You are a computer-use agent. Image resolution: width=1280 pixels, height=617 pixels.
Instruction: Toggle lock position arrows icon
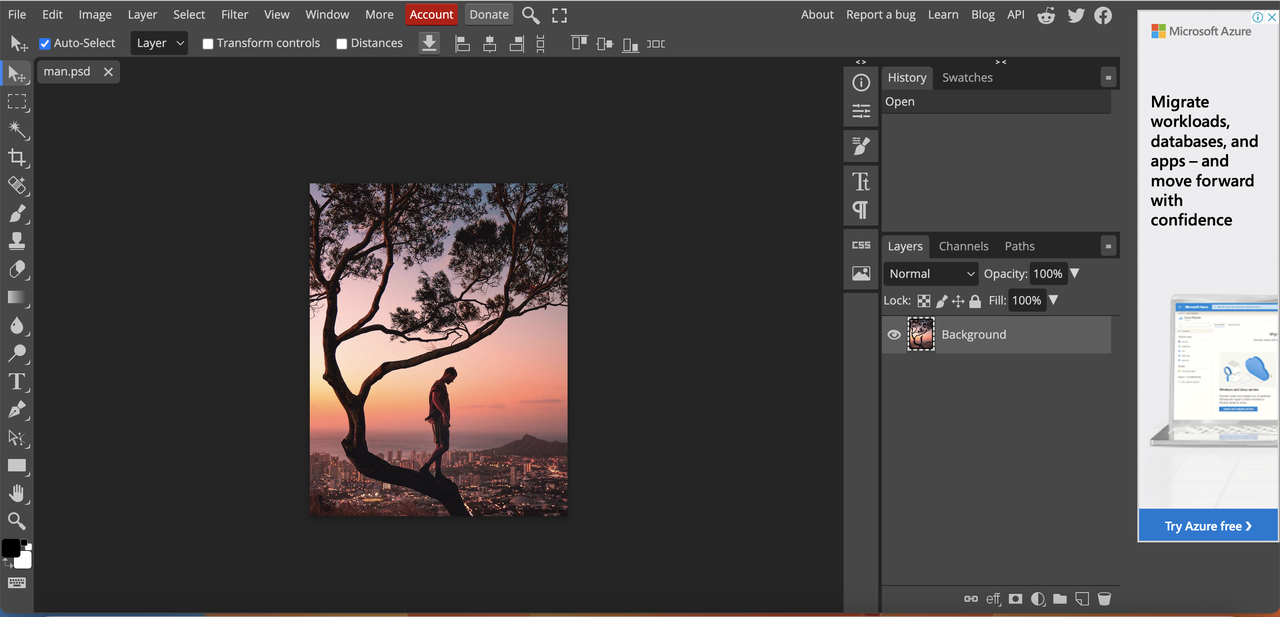[x=958, y=301]
